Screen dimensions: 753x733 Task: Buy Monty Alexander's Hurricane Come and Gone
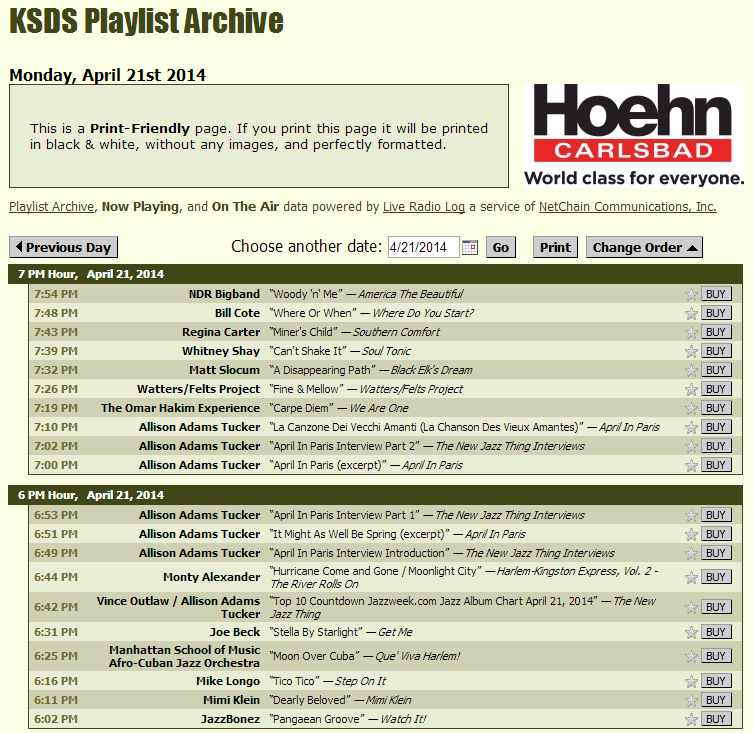pyautogui.click(x=716, y=577)
